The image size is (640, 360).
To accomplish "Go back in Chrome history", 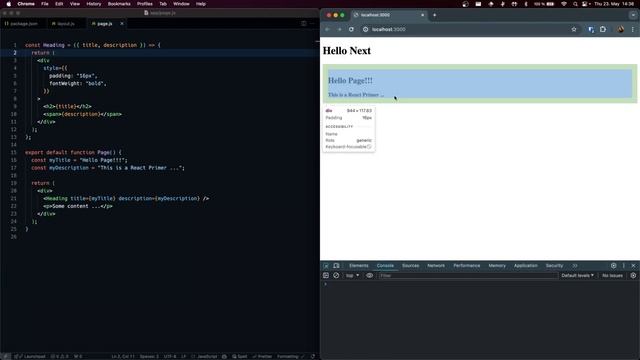I will 327,29.
